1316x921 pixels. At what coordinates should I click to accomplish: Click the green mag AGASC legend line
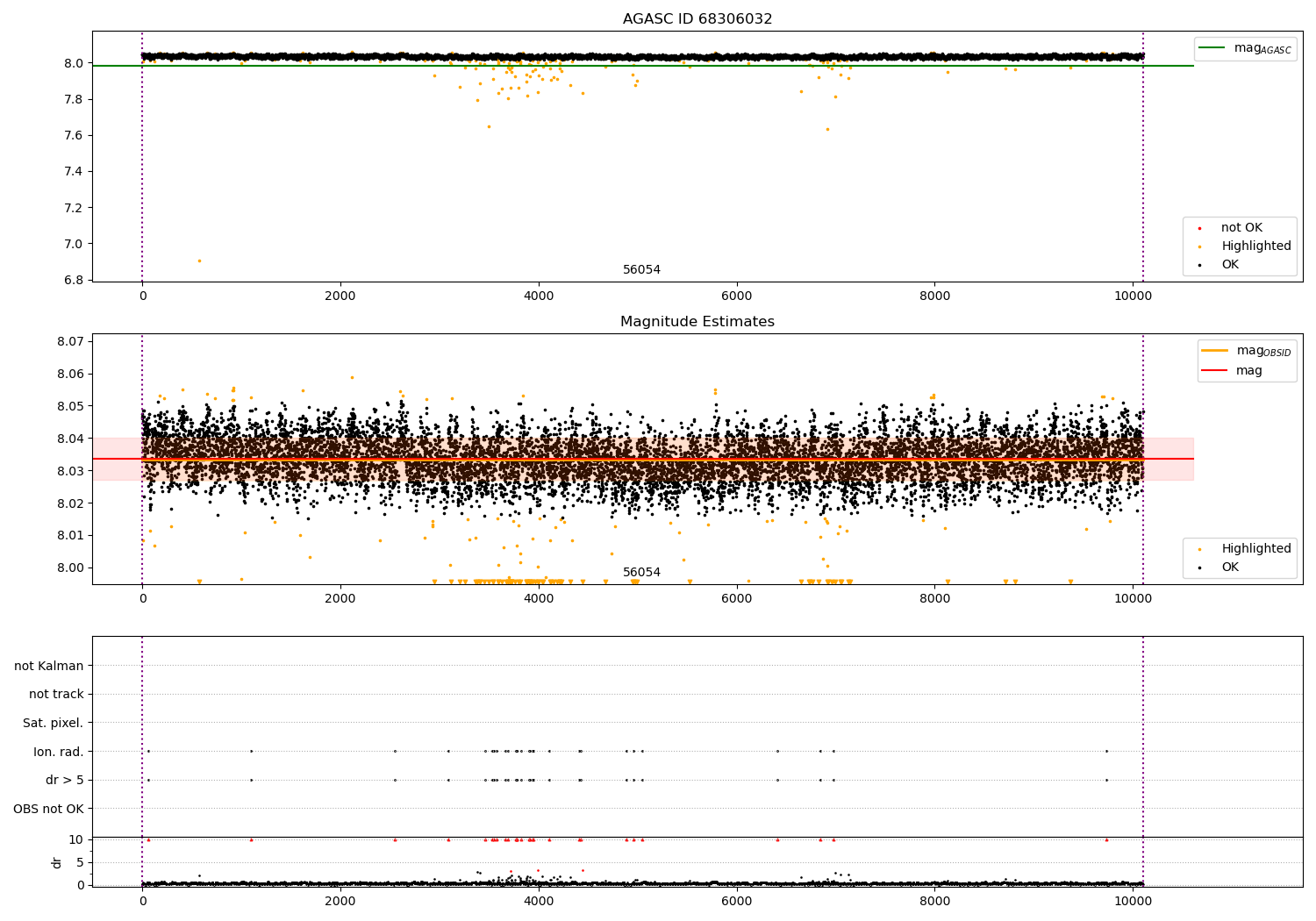tap(1212, 48)
